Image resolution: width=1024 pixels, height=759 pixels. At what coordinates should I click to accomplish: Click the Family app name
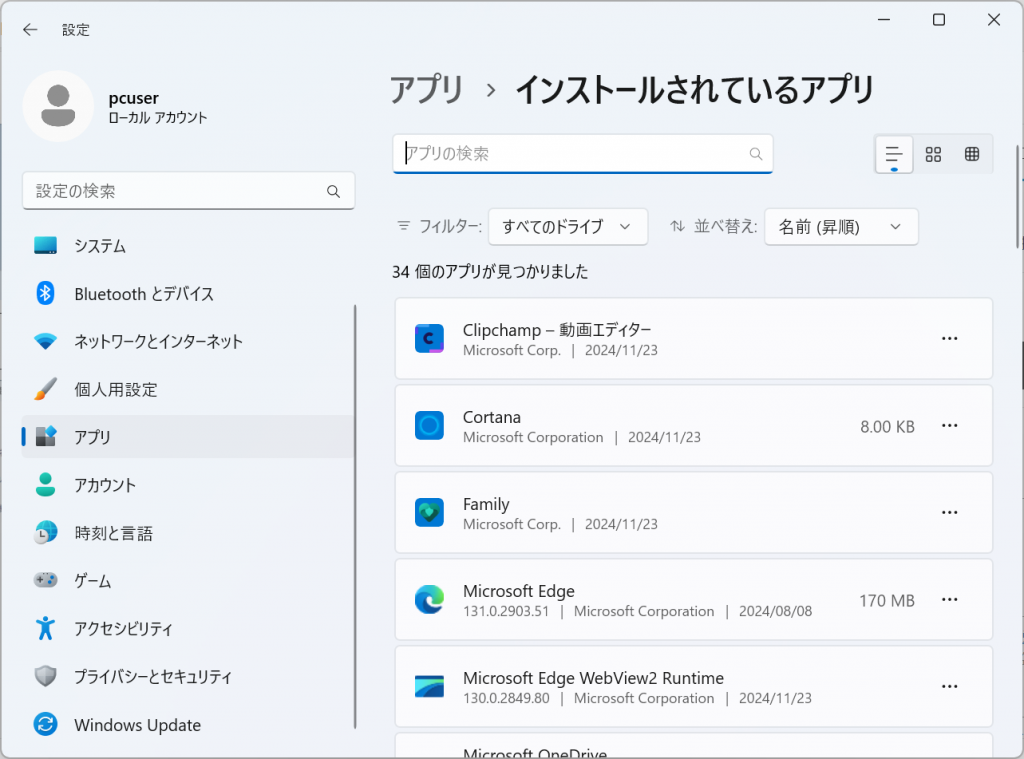click(x=486, y=504)
